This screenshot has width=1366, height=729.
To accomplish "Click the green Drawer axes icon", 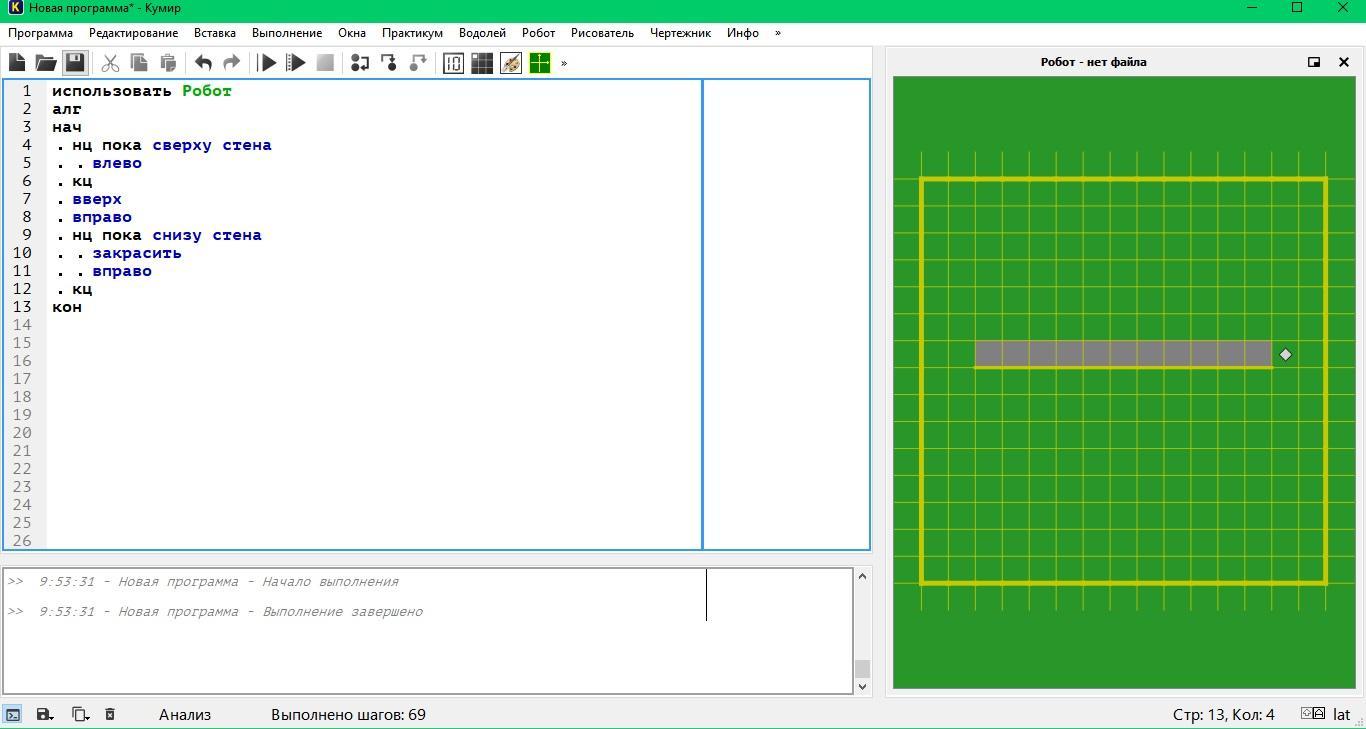I will tap(540, 63).
